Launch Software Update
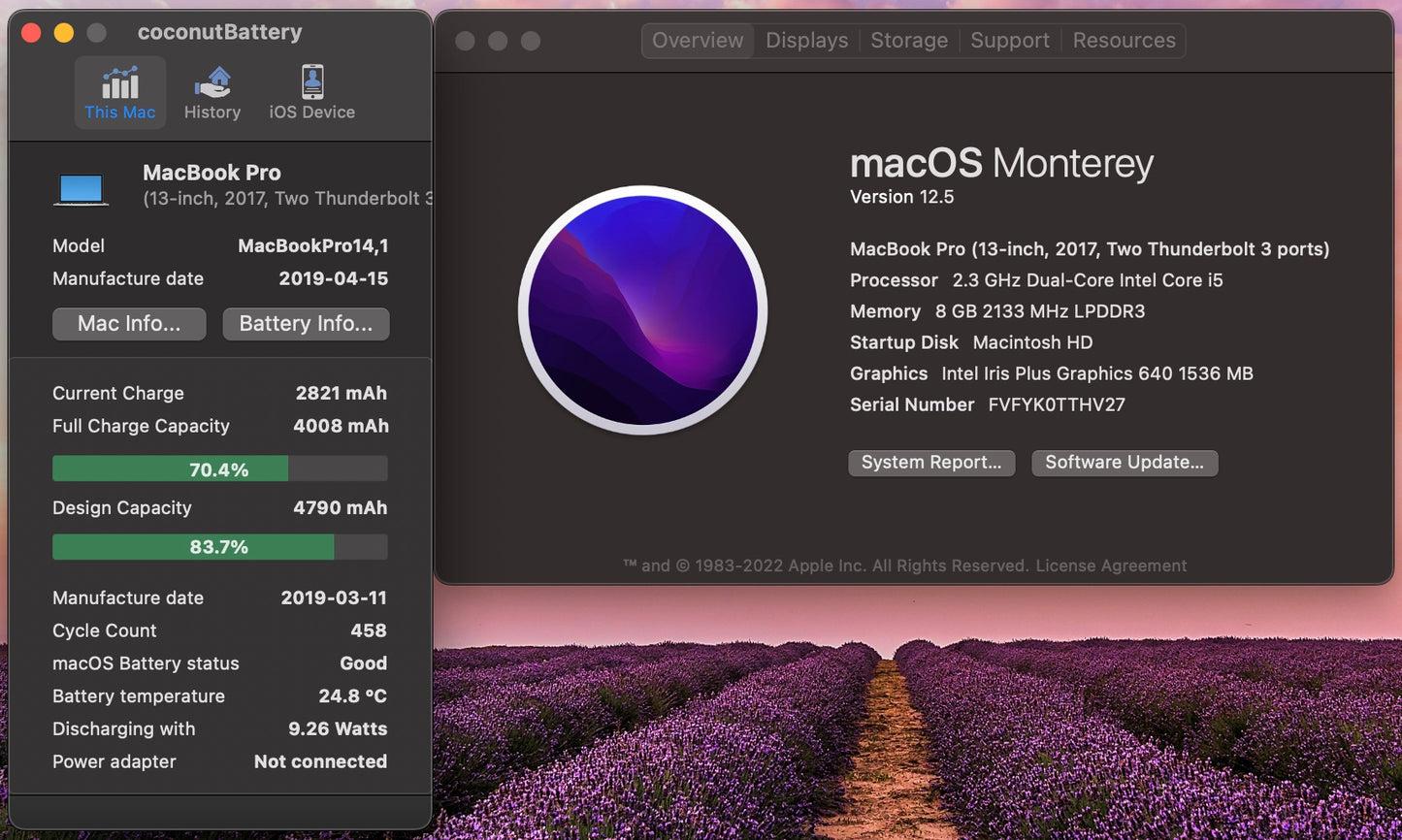The height and width of the screenshot is (840, 1402). point(1125,463)
